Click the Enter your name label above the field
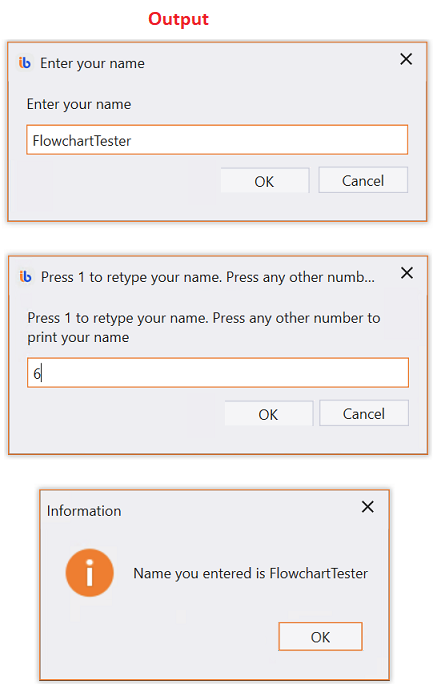 pyautogui.click(x=79, y=104)
